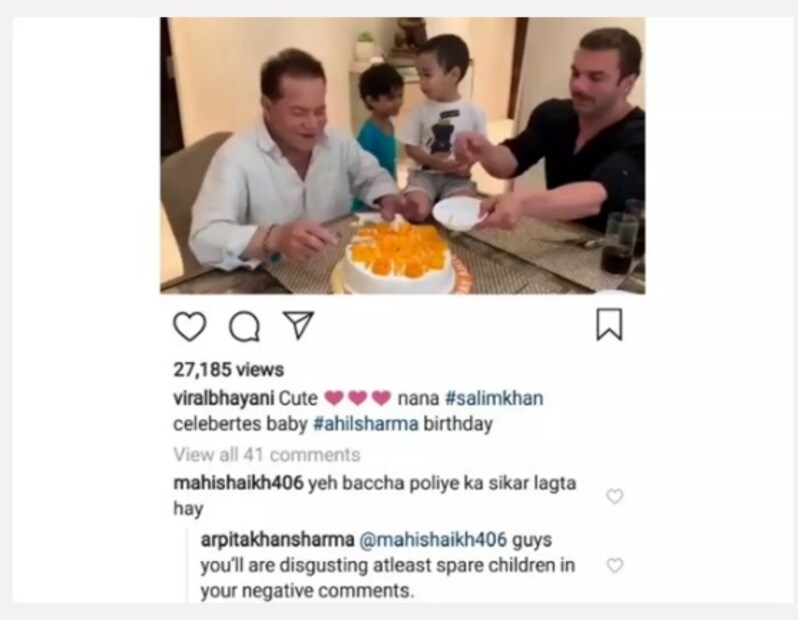Visit the viralbhayani profile from the caption

224,398
